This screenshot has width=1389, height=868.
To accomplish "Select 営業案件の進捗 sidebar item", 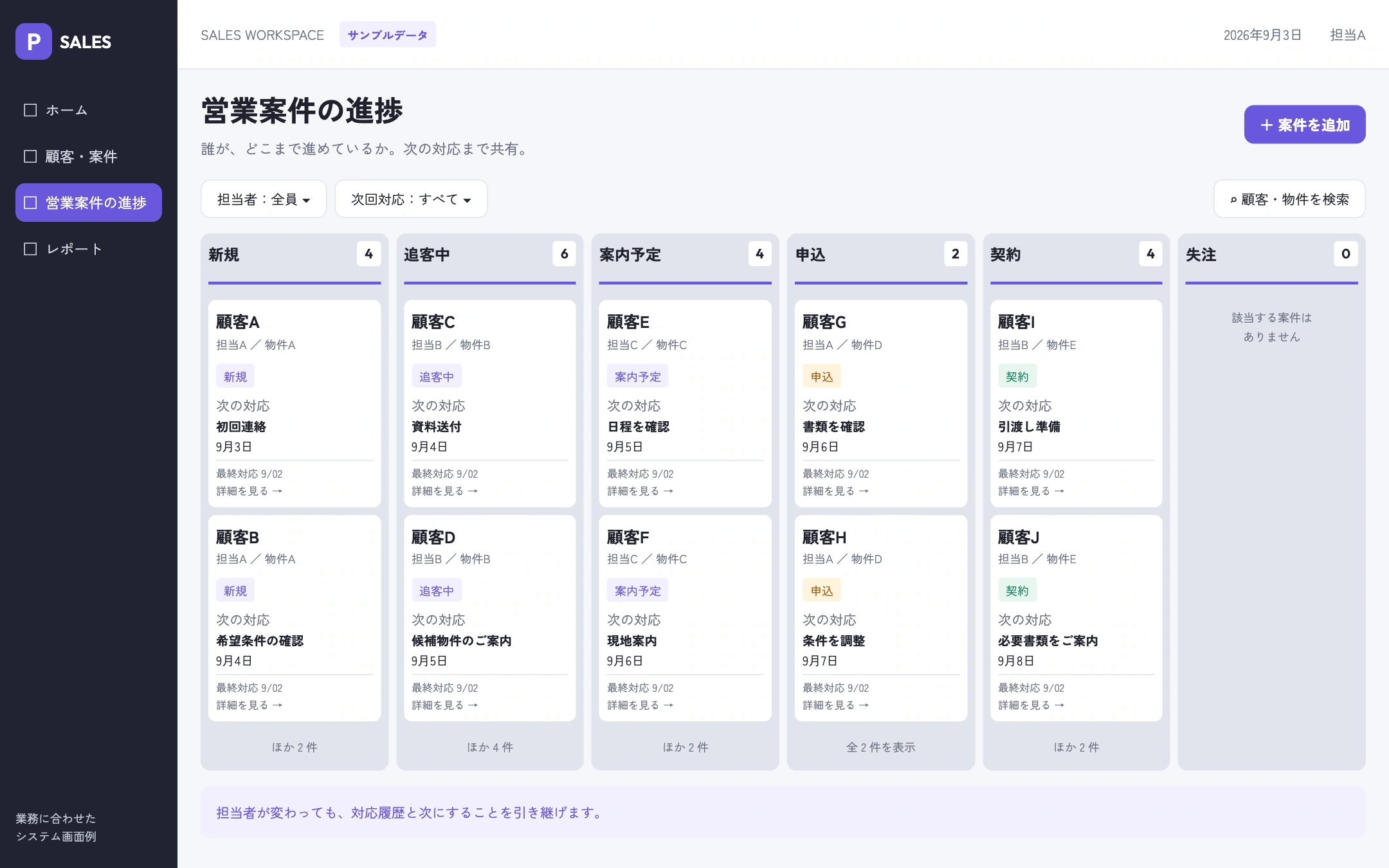I will coord(89,203).
